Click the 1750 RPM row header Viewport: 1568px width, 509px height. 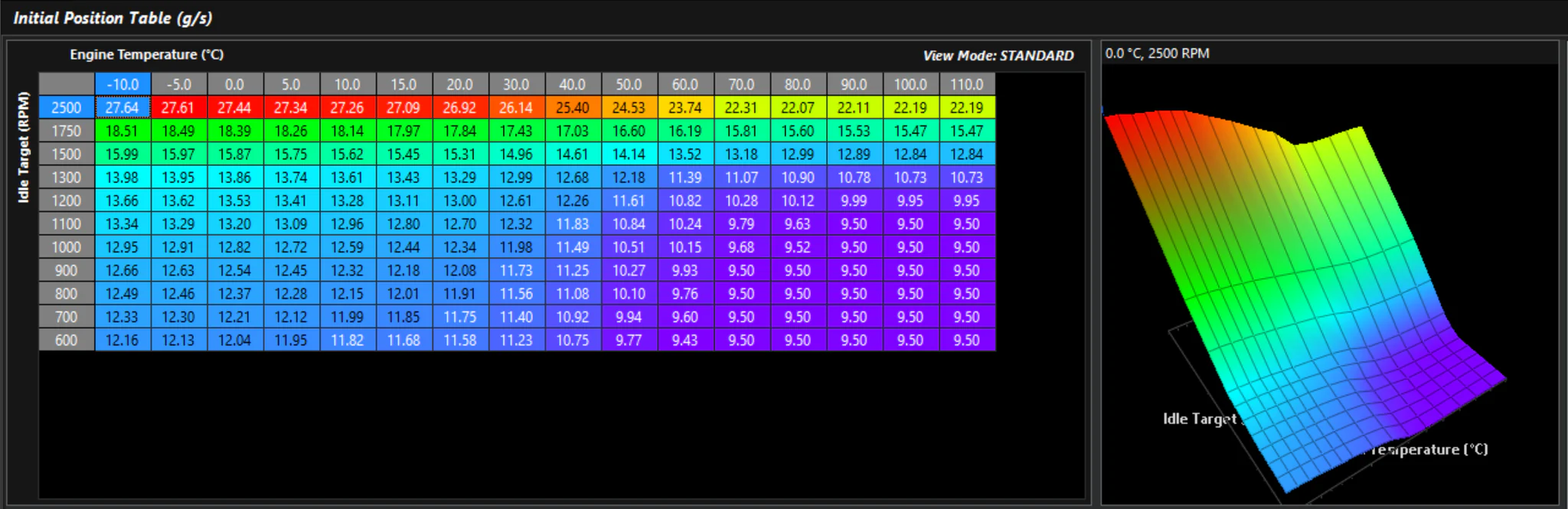coord(67,131)
